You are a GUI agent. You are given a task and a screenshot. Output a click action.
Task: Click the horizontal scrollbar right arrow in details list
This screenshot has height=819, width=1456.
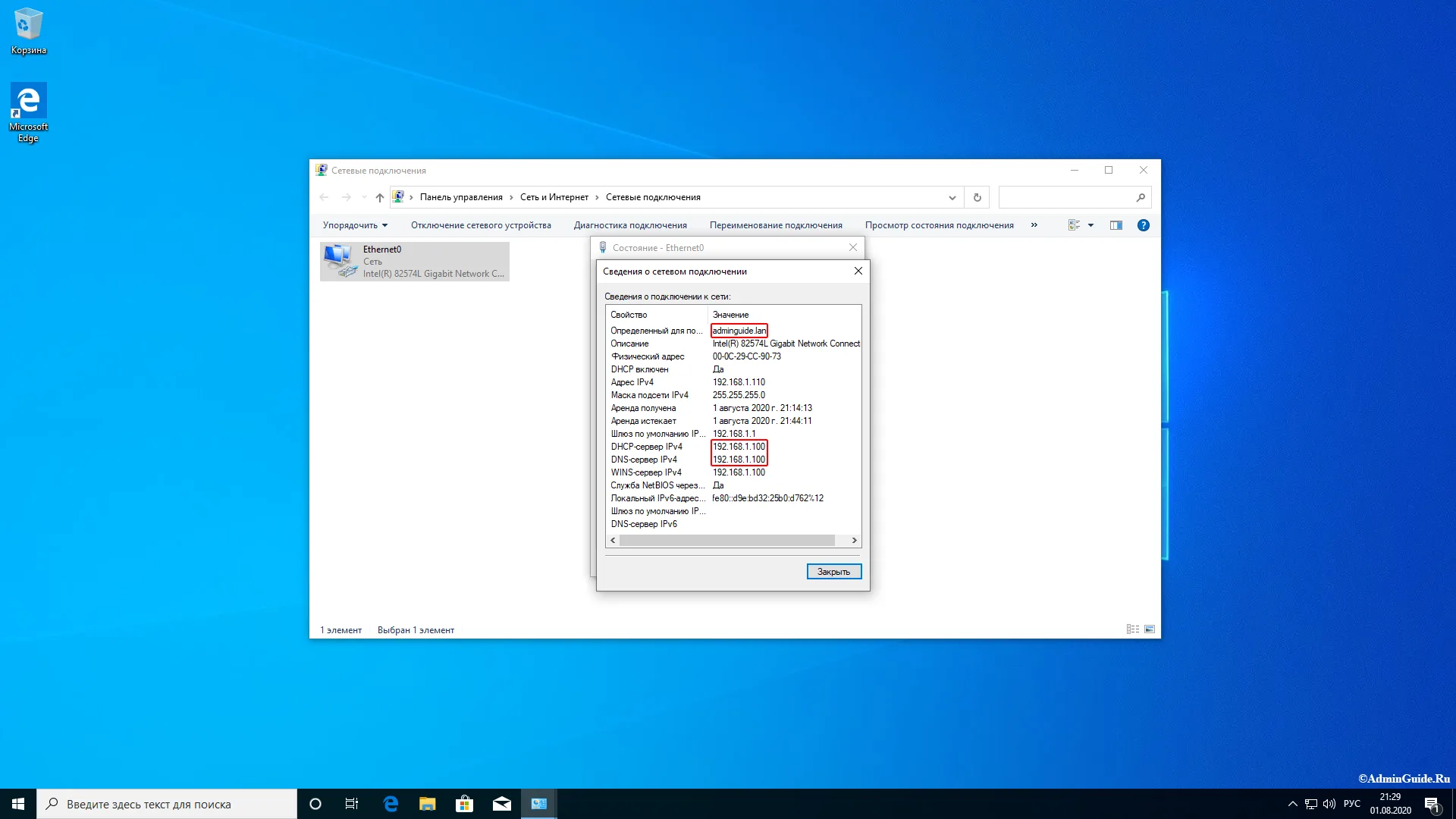[854, 541]
